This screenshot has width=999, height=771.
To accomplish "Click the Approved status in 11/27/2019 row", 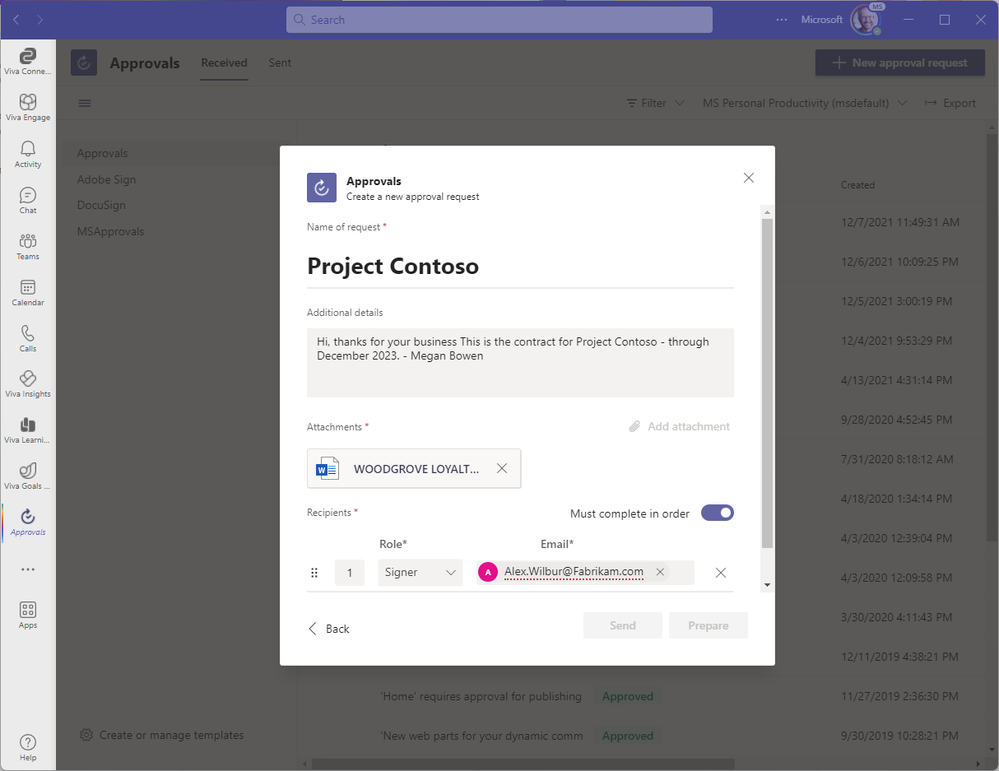I will point(628,696).
